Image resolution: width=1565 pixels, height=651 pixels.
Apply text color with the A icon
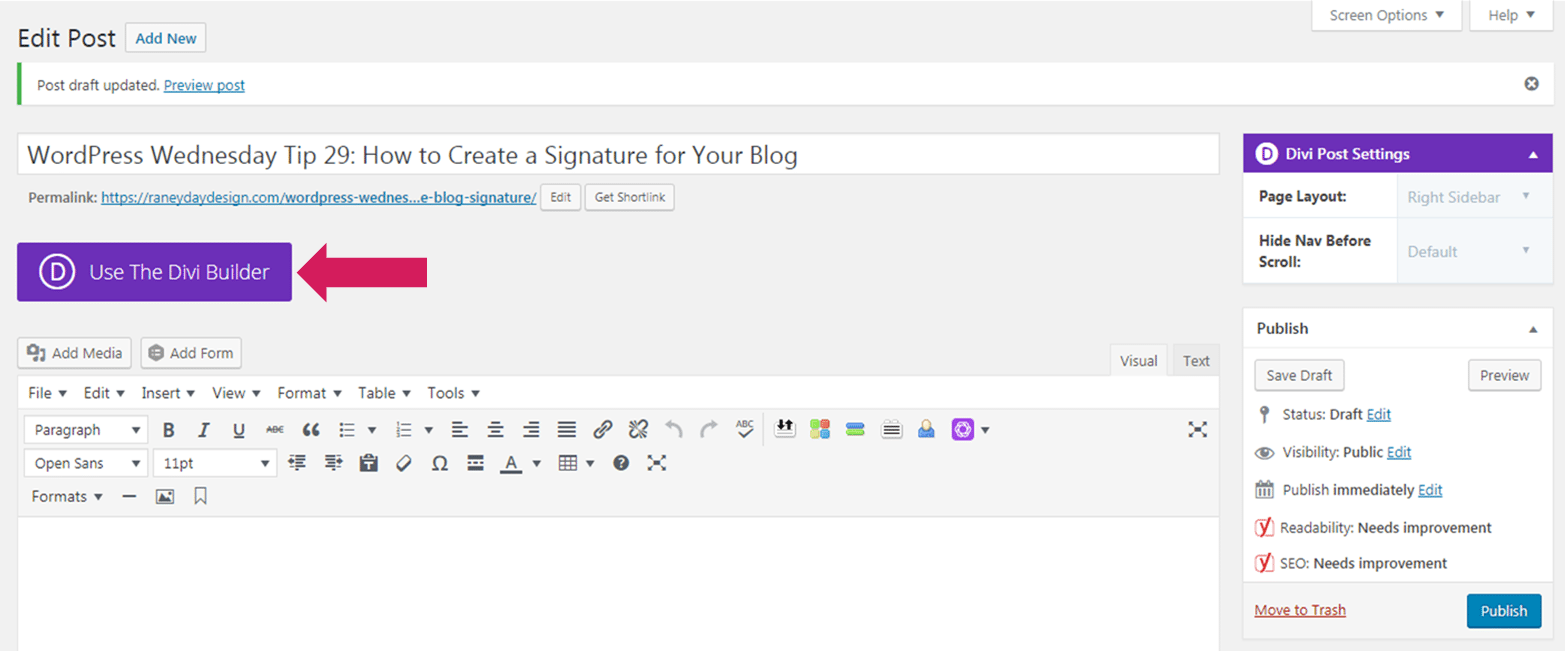click(511, 463)
